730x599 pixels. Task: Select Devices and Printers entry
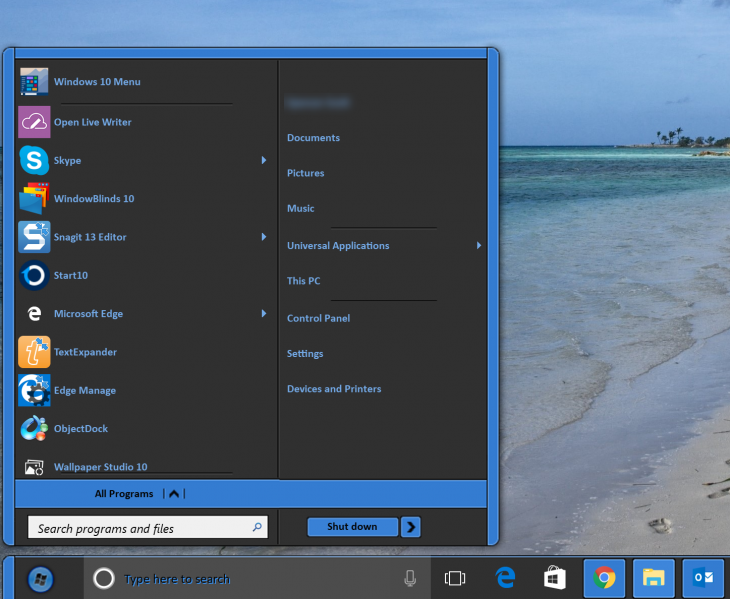(x=334, y=389)
